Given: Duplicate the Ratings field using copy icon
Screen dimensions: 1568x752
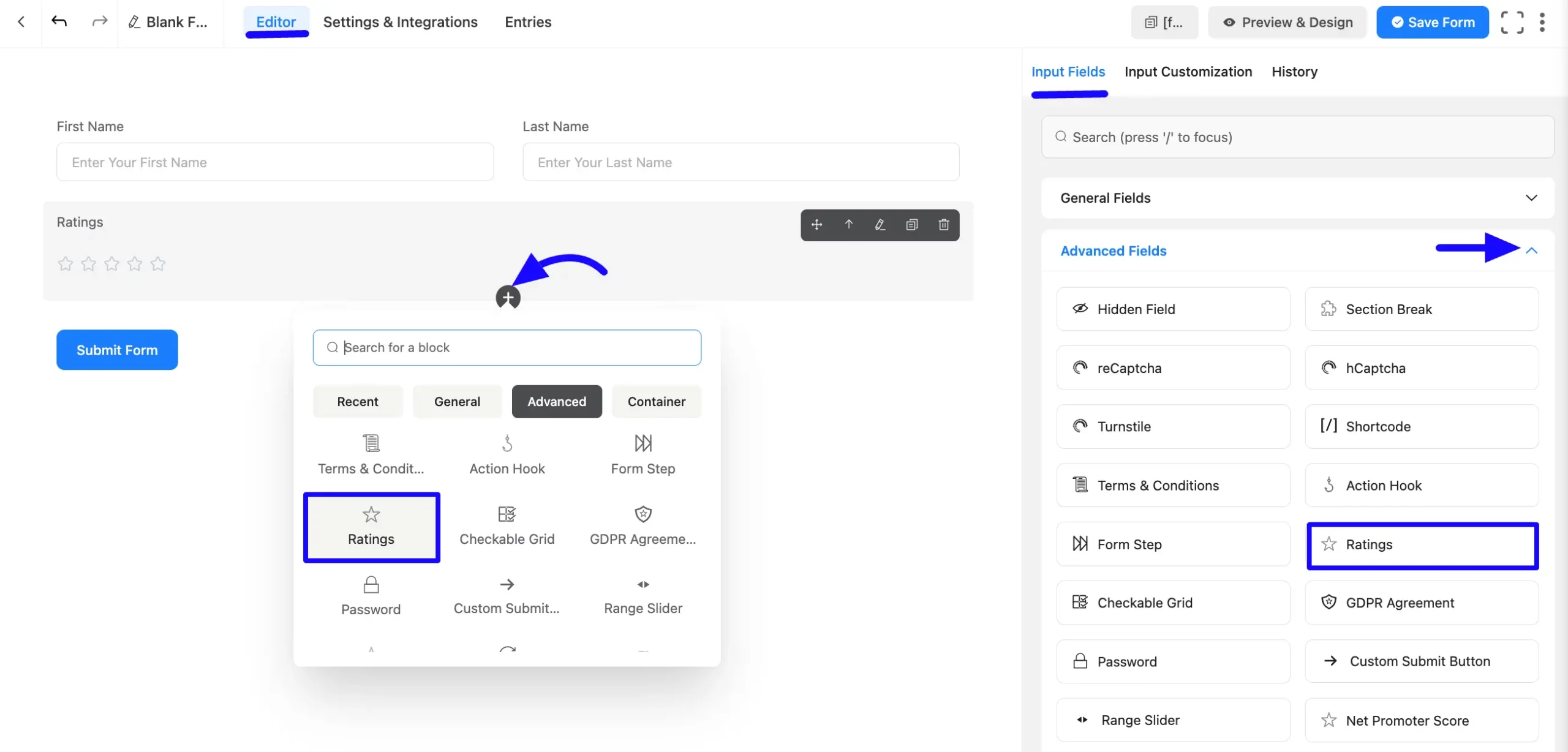Looking at the screenshot, I should [x=911, y=225].
